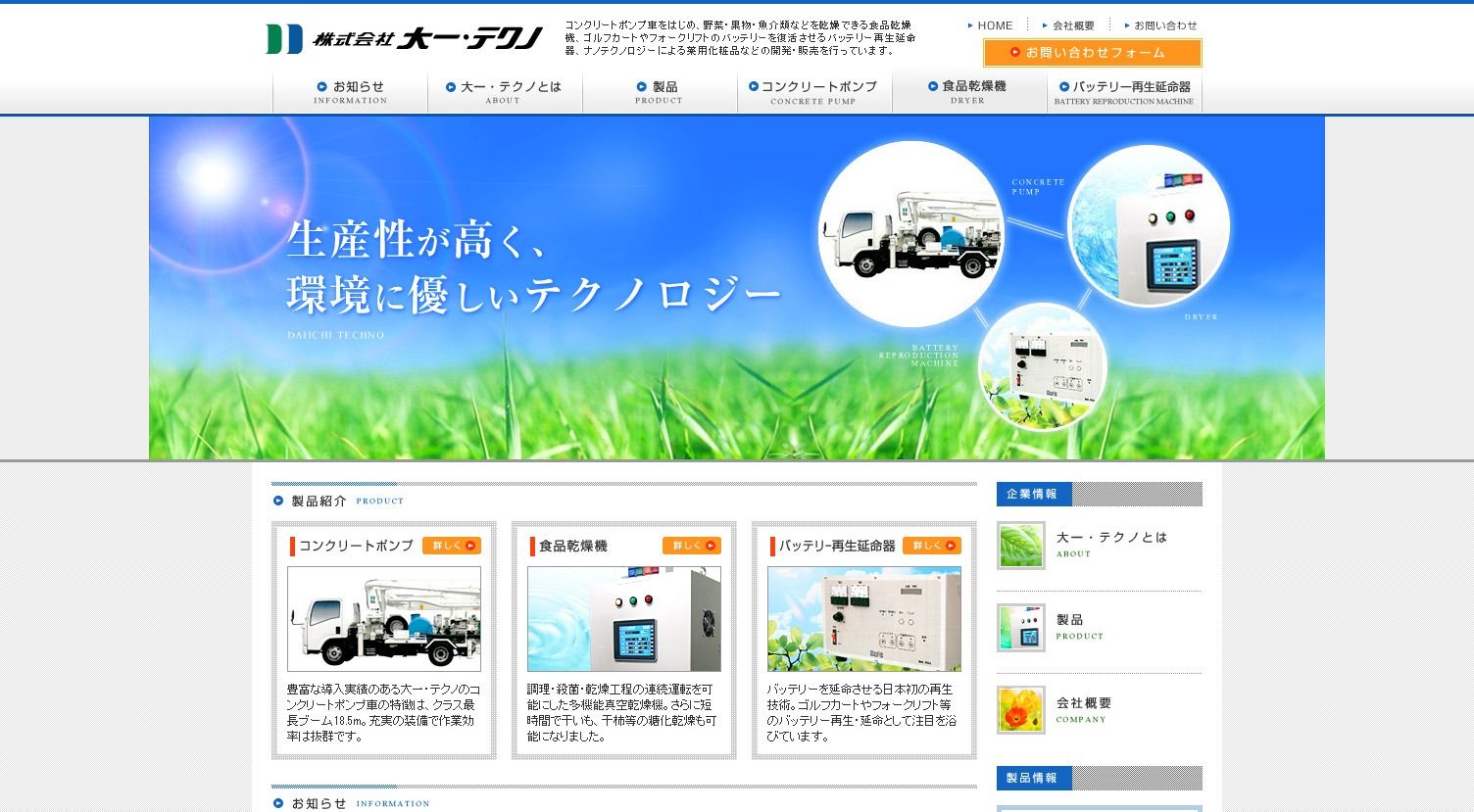
Task: Open details button for バッテリー再生延命器
Action: [931, 546]
